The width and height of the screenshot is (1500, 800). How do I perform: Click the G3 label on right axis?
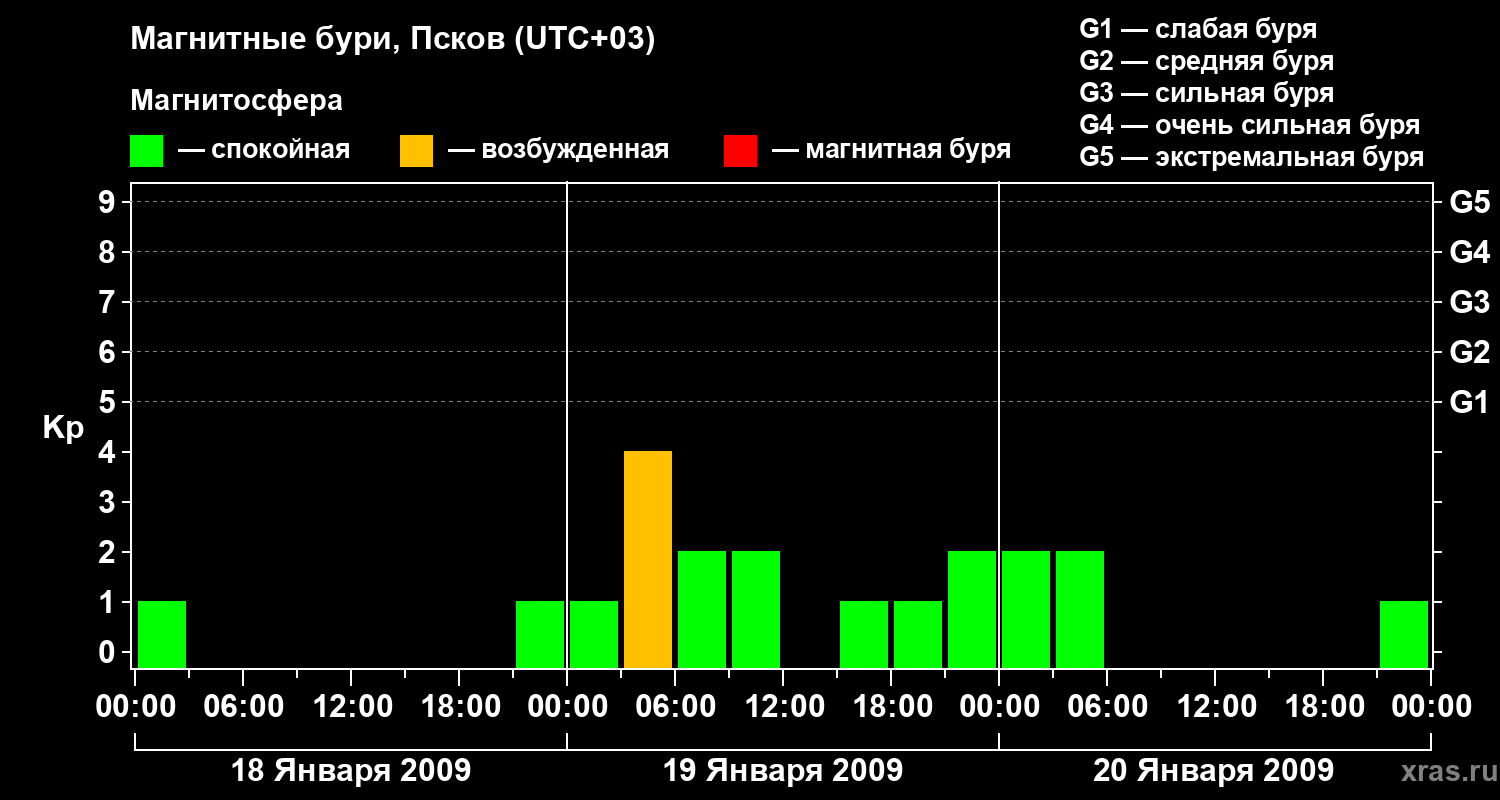(1470, 302)
